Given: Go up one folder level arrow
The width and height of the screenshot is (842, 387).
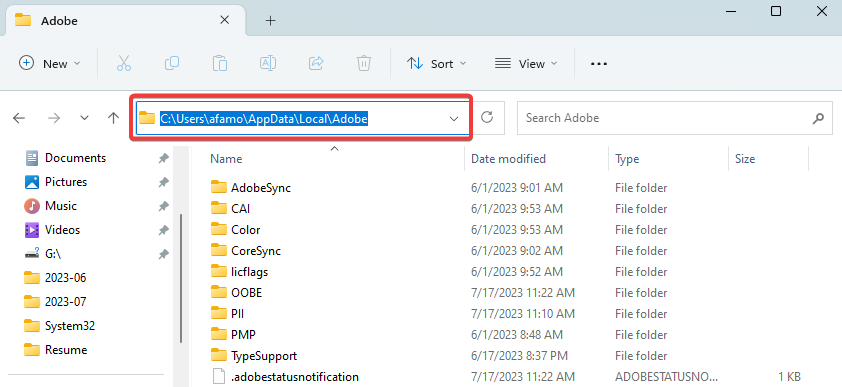Looking at the screenshot, I should click(x=113, y=118).
